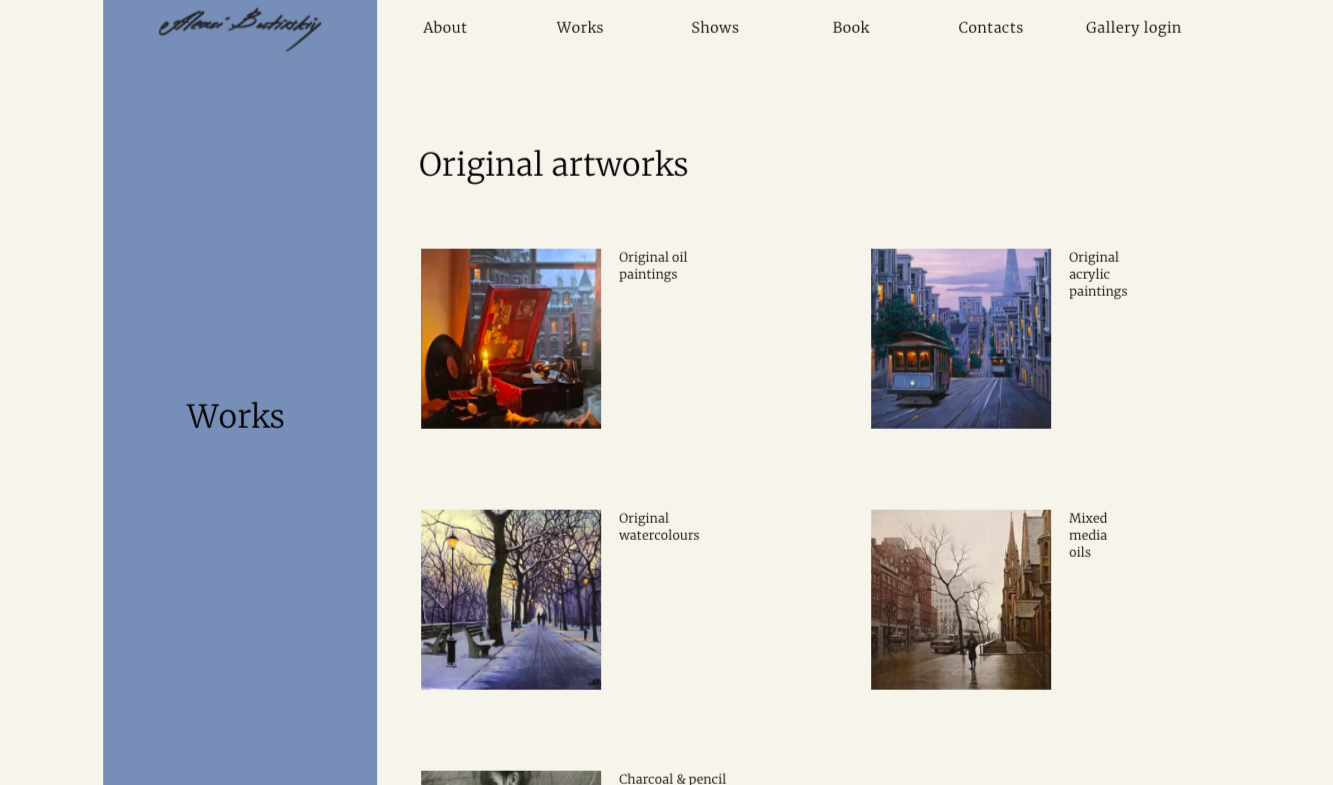Image resolution: width=1333 pixels, height=785 pixels.
Task: Open the snowy park watercolour thumbnail
Action: click(x=511, y=600)
